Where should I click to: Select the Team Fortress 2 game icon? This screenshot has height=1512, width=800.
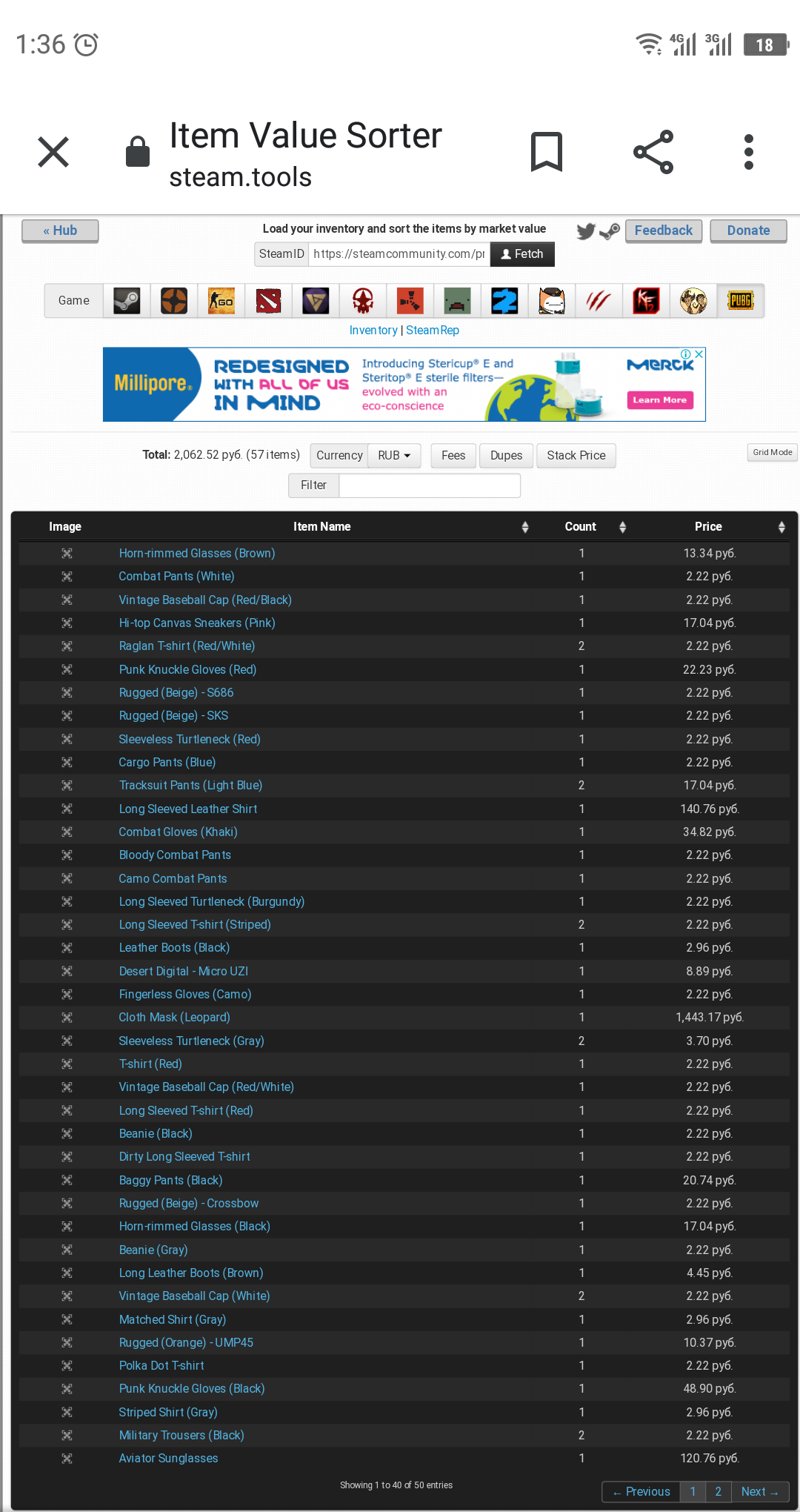(x=174, y=301)
